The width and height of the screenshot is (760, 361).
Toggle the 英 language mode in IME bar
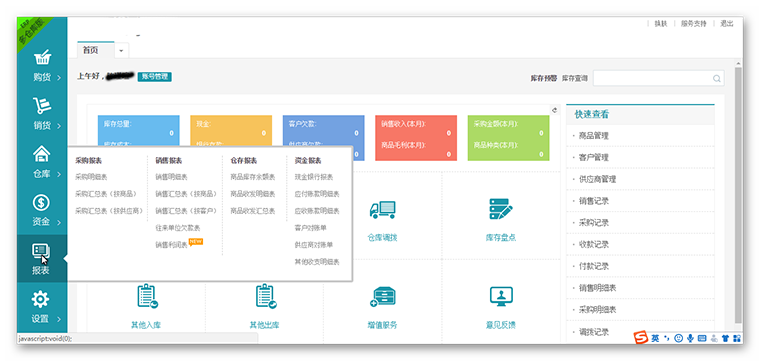coord(655,338)
